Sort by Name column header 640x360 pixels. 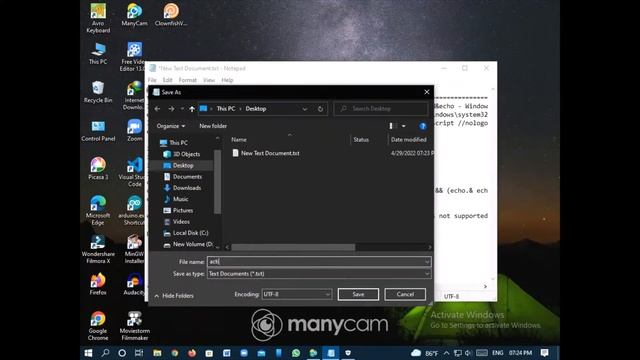(x=239, y=140)
